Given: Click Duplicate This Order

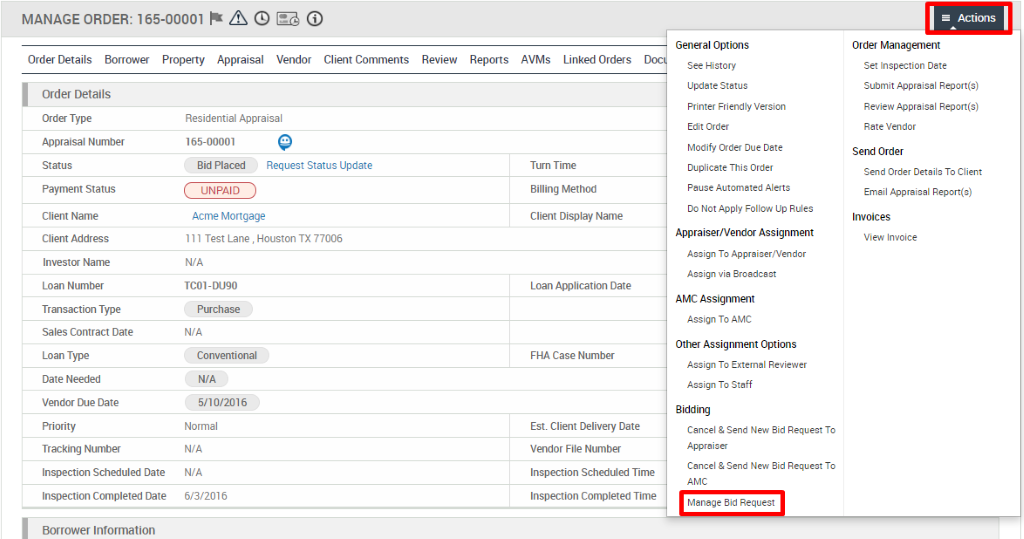Looking at the screenshot, I should [x=730, y=167].
